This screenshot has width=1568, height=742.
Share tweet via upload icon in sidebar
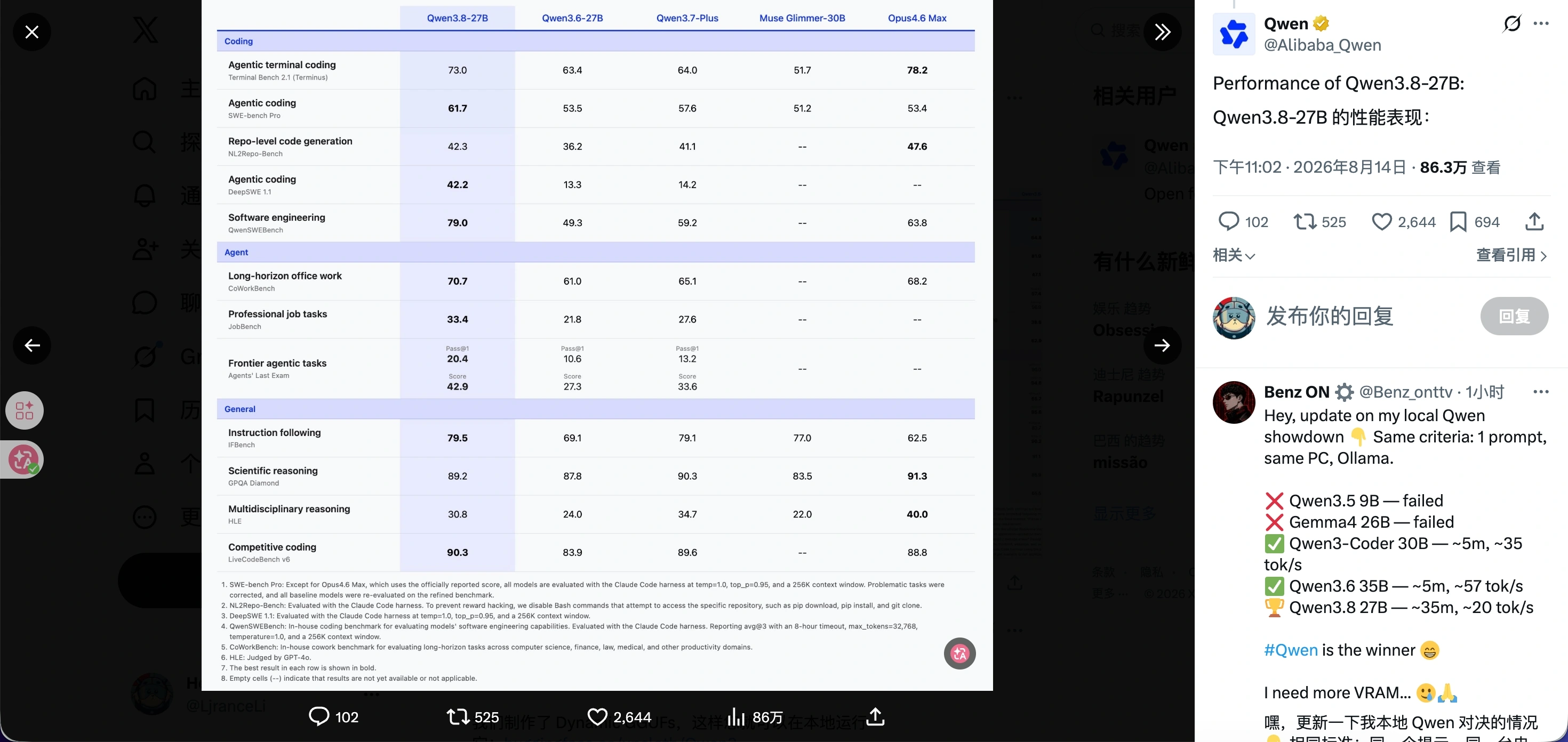pos(1534,221)
